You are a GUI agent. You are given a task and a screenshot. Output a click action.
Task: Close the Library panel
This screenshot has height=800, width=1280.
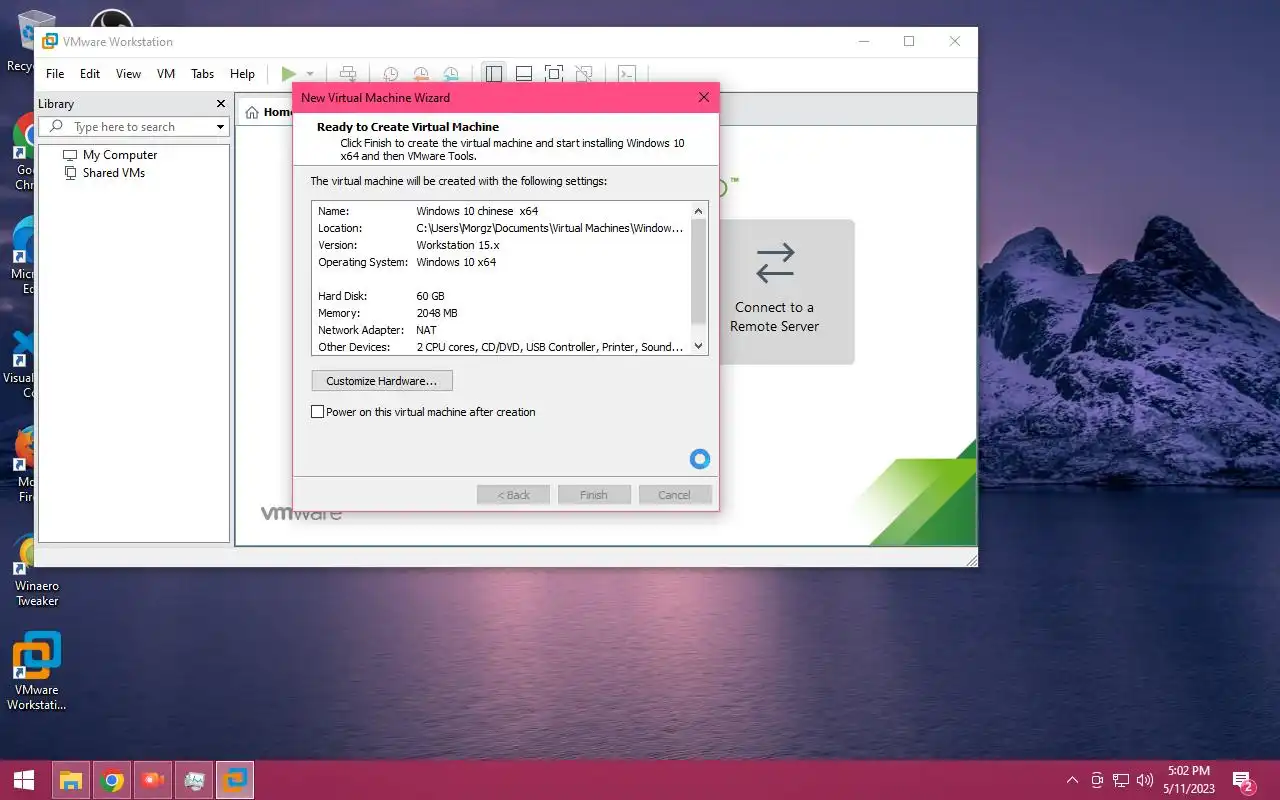point(221,104)
